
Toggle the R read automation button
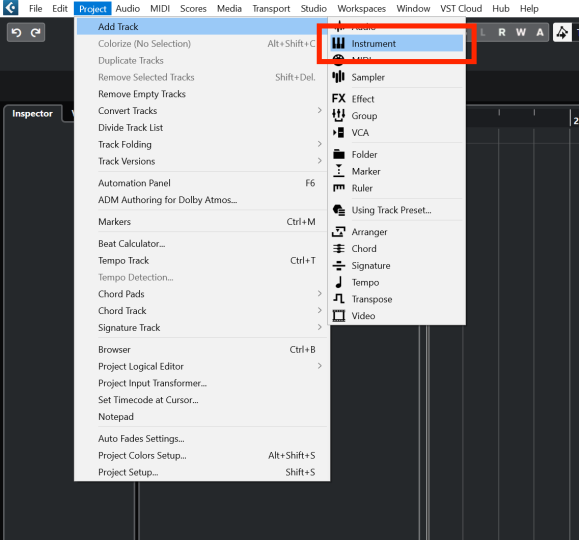[501, 33]
